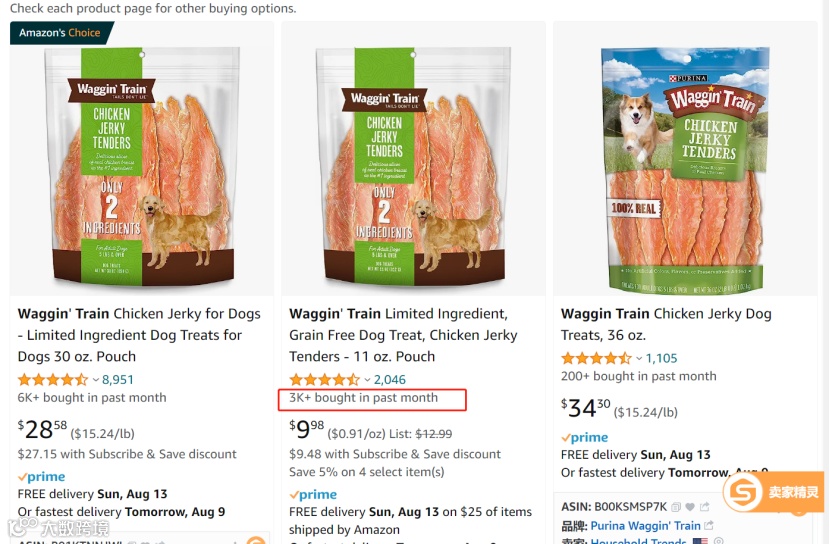Screen dimensions: 830x544
Task: Click the Prime logo under the $28.58 price
Action: pos(42,477)
